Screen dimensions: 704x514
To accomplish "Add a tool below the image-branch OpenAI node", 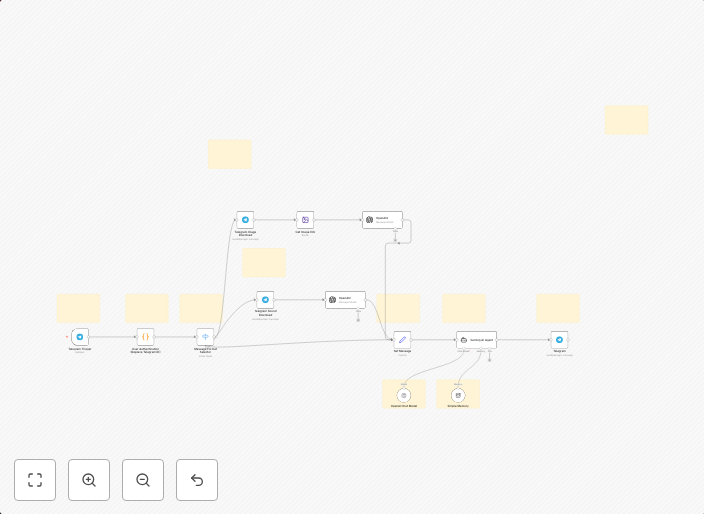I will [x=396, y=240].
